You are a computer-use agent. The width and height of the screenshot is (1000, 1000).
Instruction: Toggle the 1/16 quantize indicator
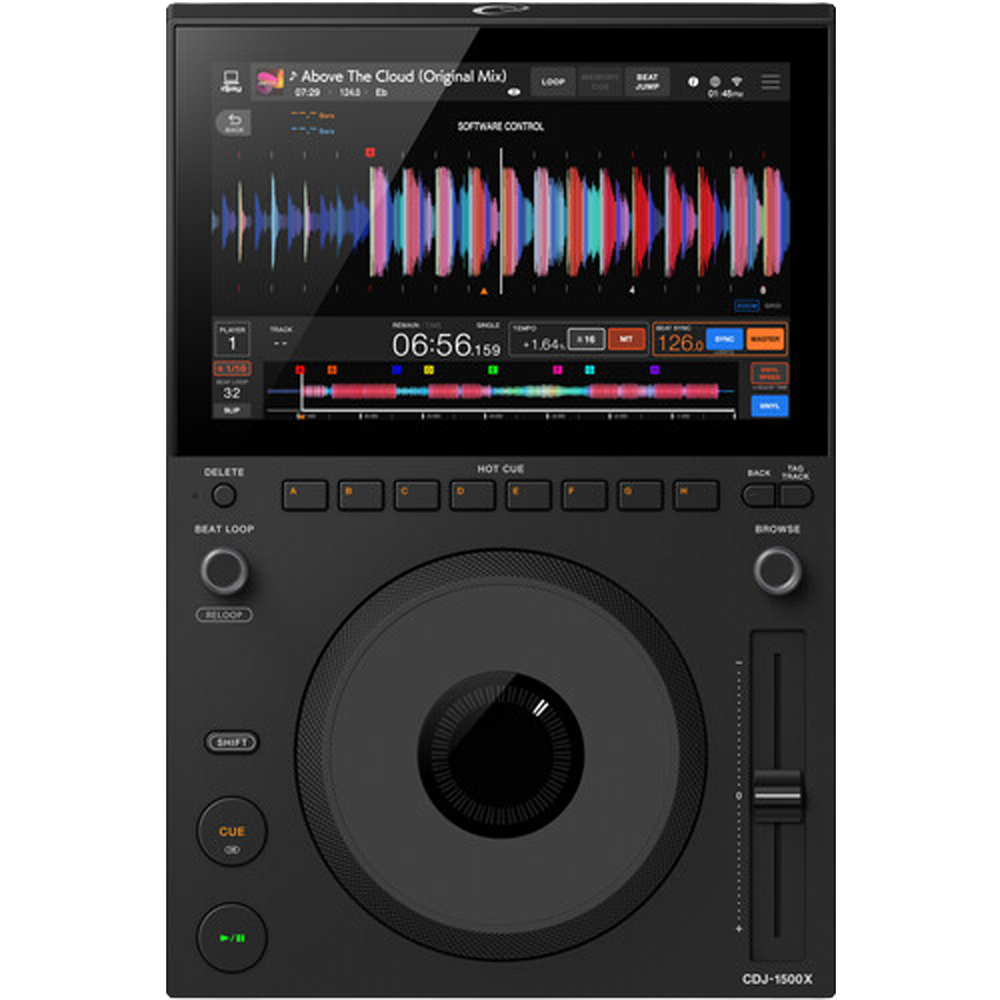232,369
